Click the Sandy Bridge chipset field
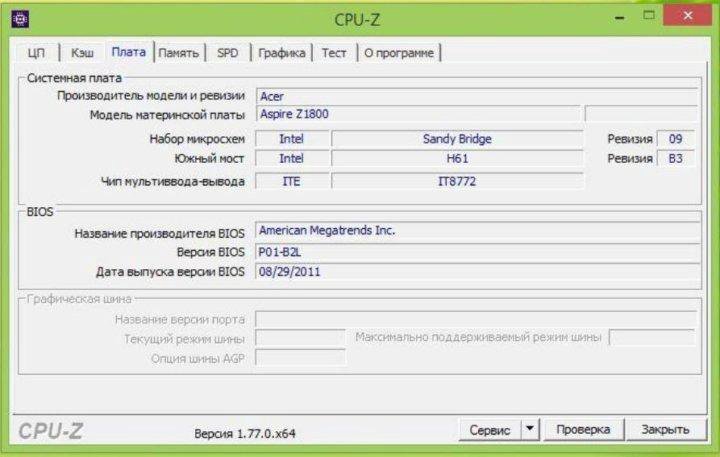 coord(457,139)
